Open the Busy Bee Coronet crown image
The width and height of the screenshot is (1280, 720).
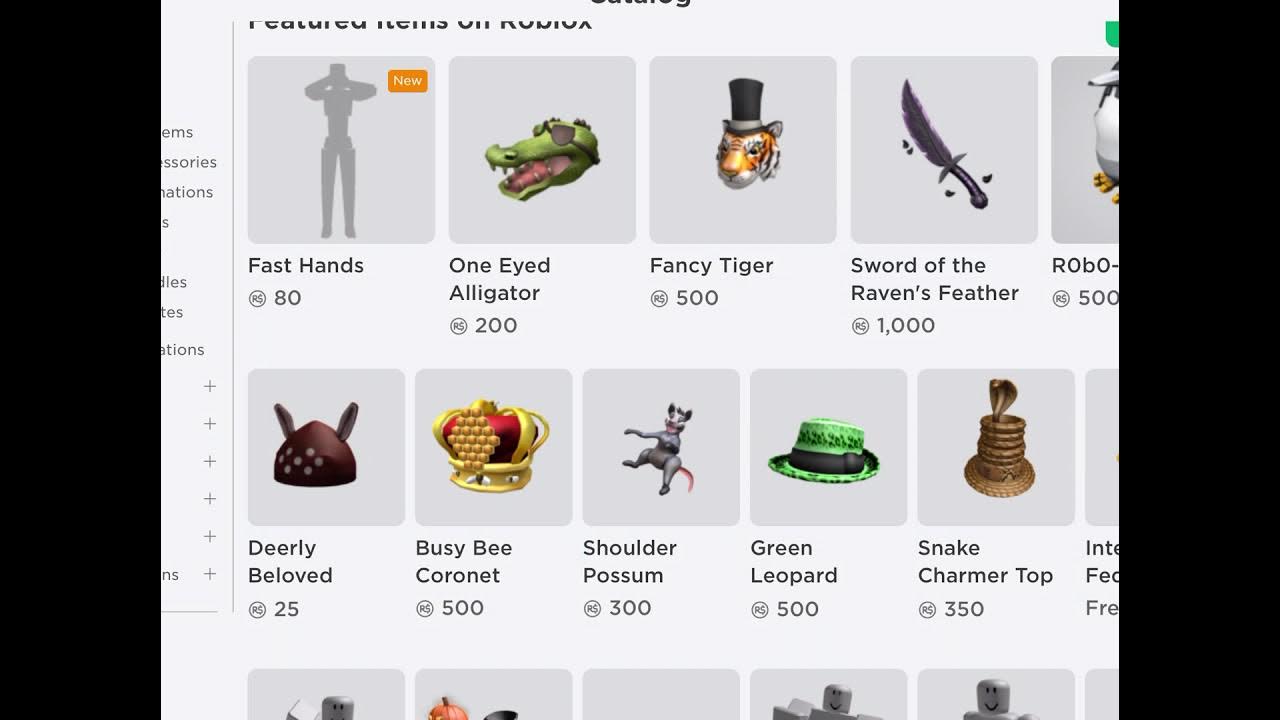pyautogui.click(x=494, y=447)
